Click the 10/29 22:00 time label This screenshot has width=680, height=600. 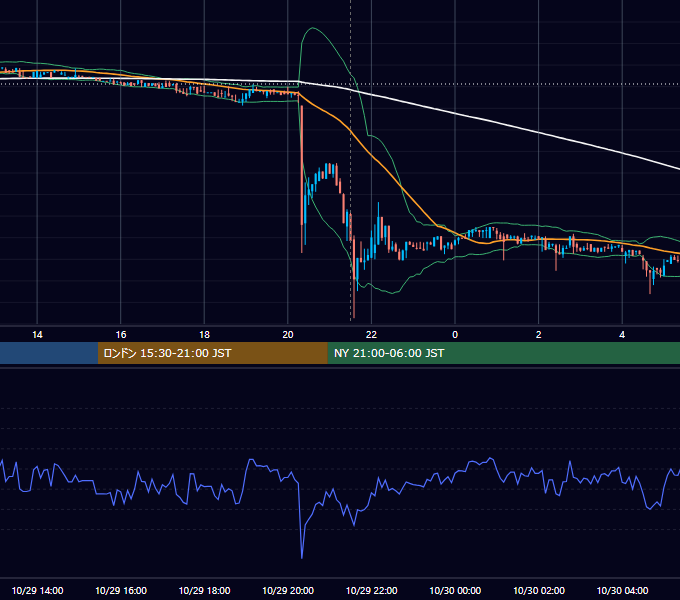[371, 590]
